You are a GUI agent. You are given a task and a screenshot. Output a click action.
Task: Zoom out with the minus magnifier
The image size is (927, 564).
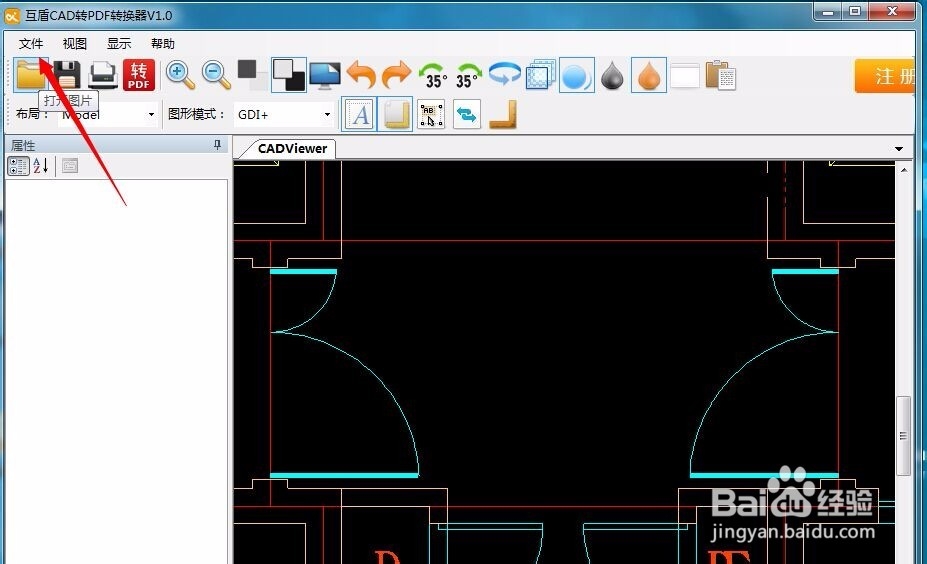[216, 75]
